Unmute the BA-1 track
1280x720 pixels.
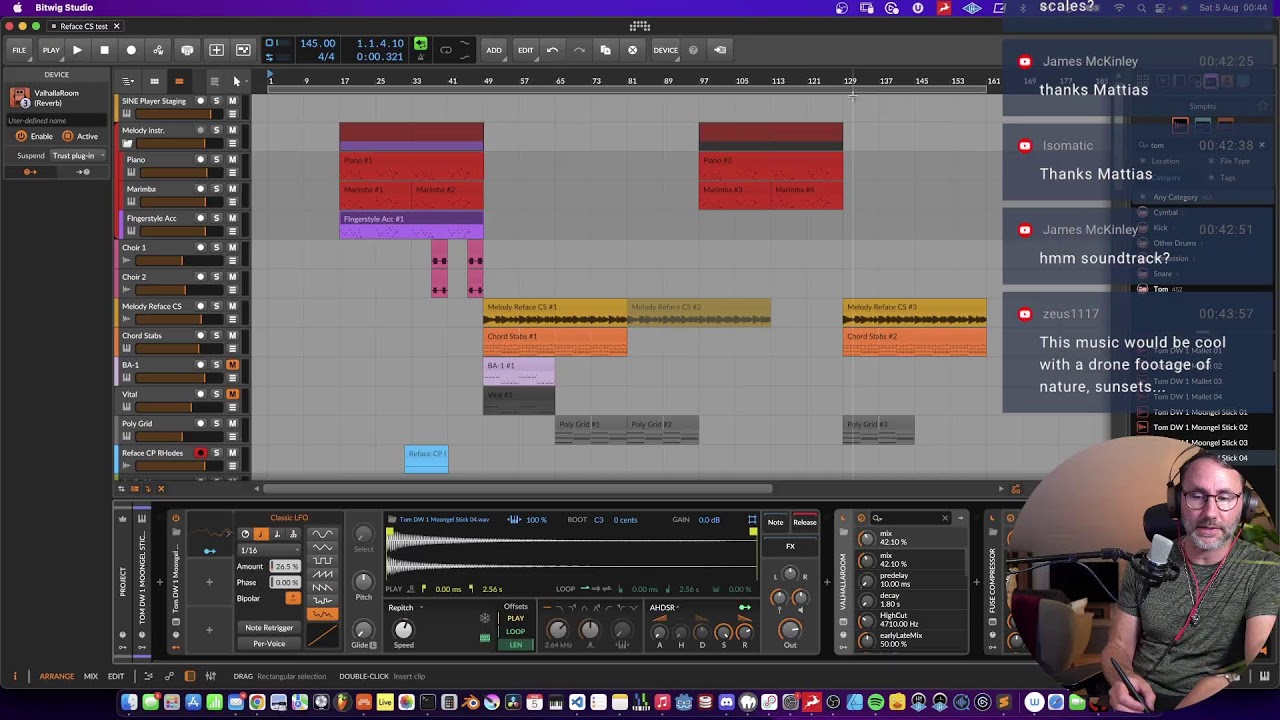(232, 365)
